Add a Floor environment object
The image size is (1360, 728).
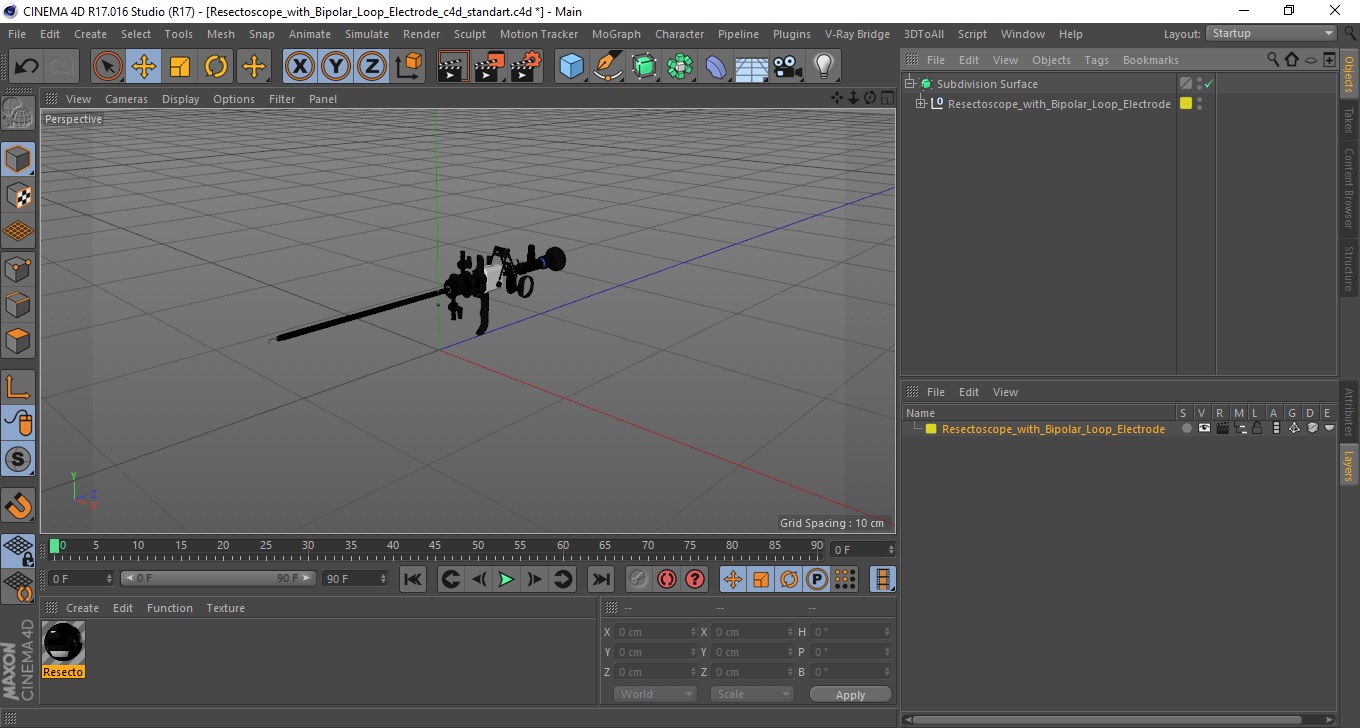[752, 67]
